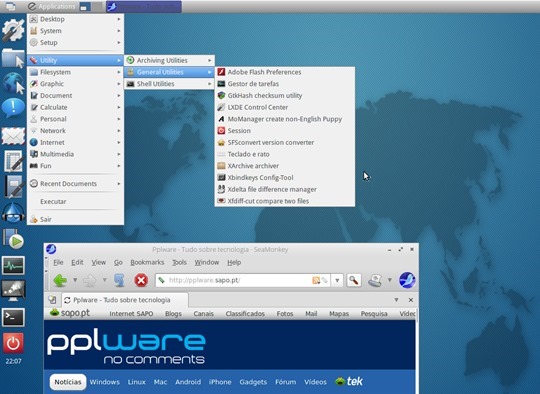
Task: Open the system monitor graph dock icon
Action: tap(13, 265)
